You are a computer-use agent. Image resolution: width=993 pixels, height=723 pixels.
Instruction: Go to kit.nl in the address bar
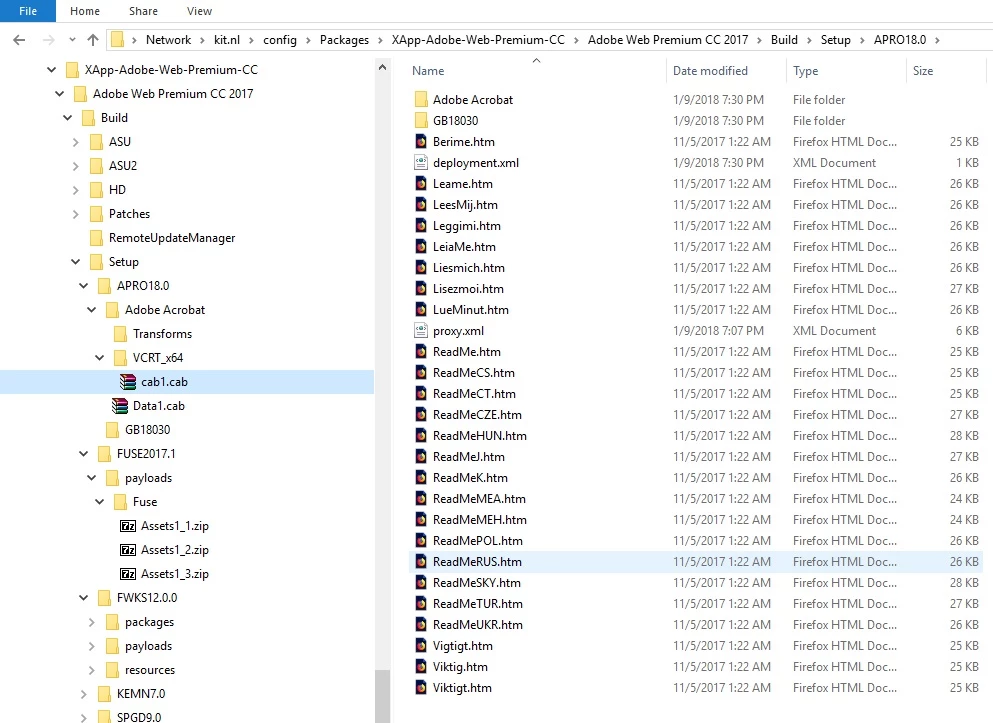click(x=227, y=40)
